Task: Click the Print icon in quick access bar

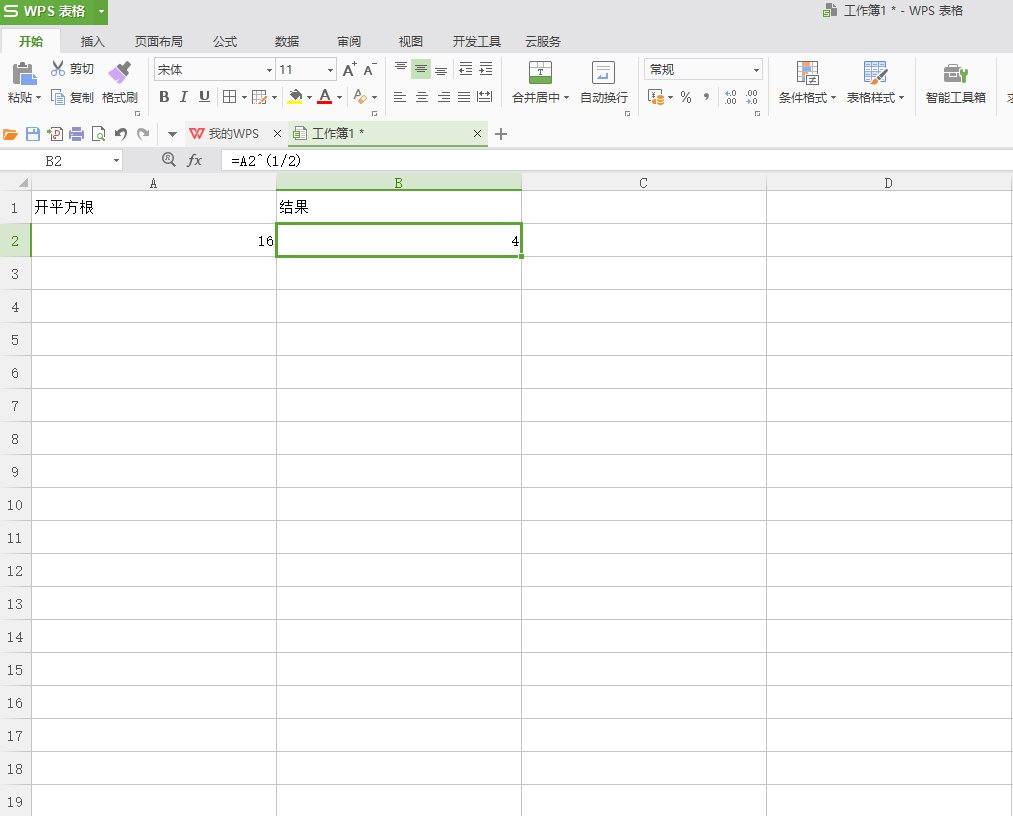Action: click(76, 134)
